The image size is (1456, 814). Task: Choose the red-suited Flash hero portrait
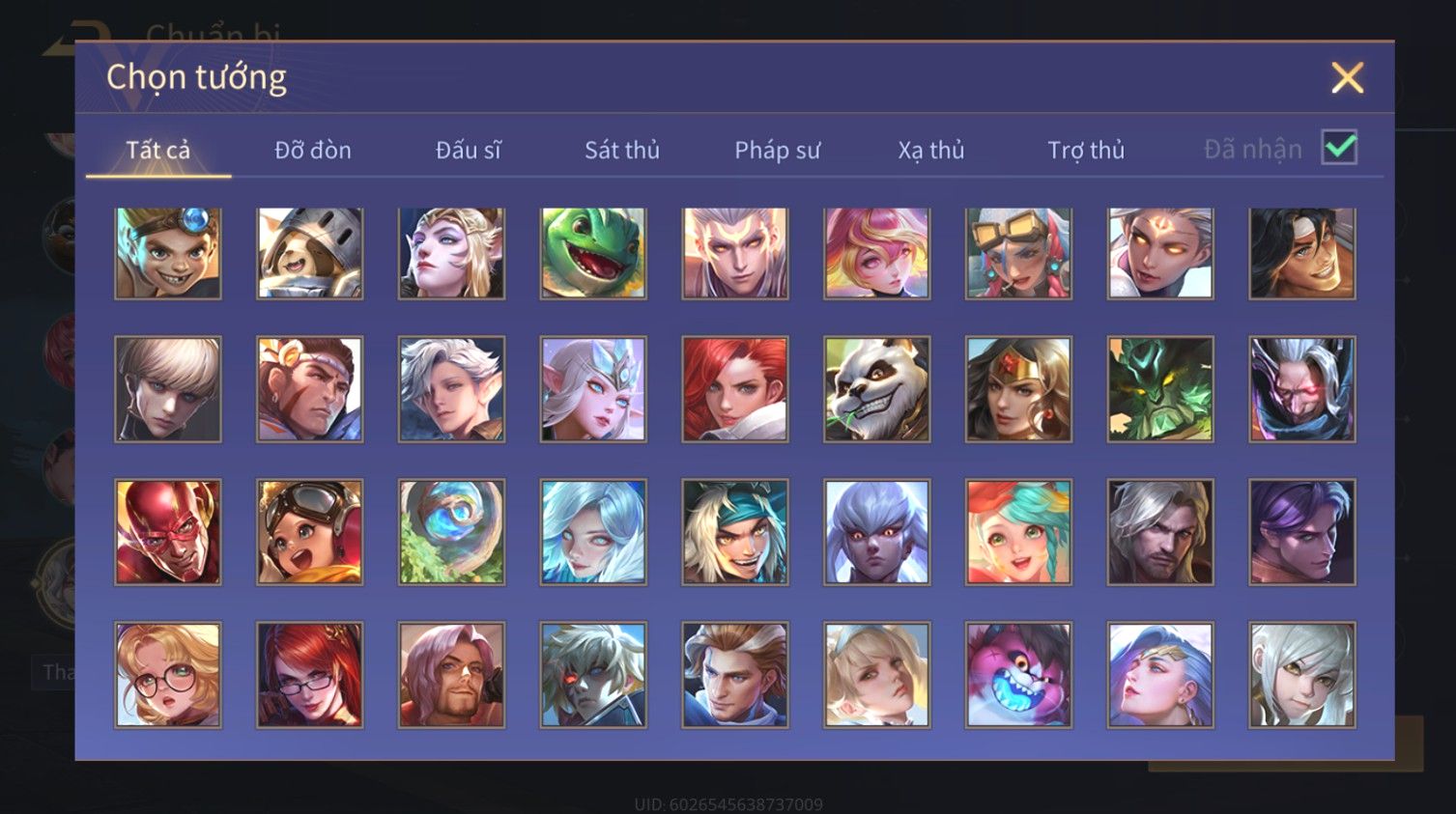pos(168,532)
